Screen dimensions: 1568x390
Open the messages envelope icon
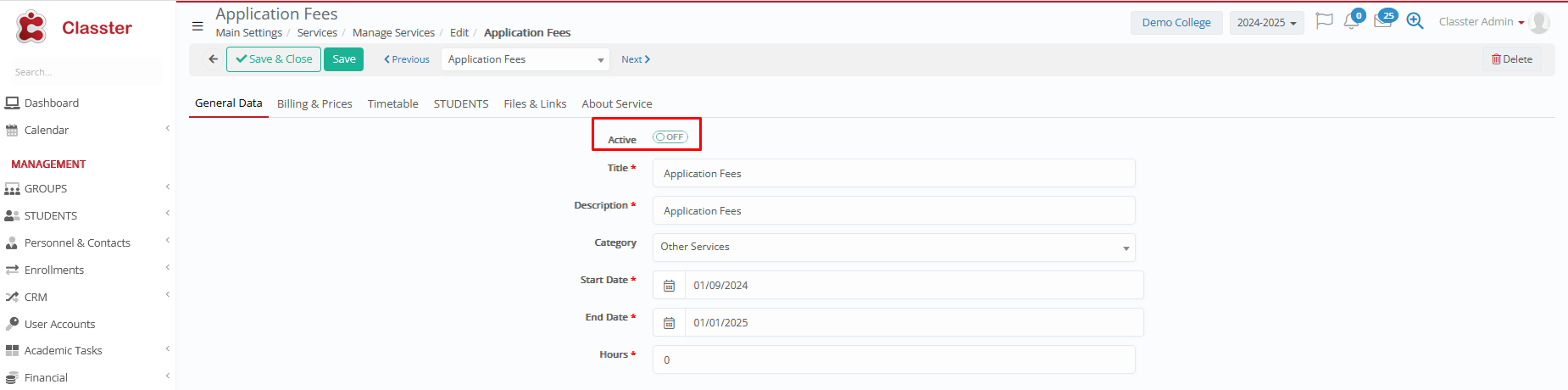click(x=1382, y=22)
